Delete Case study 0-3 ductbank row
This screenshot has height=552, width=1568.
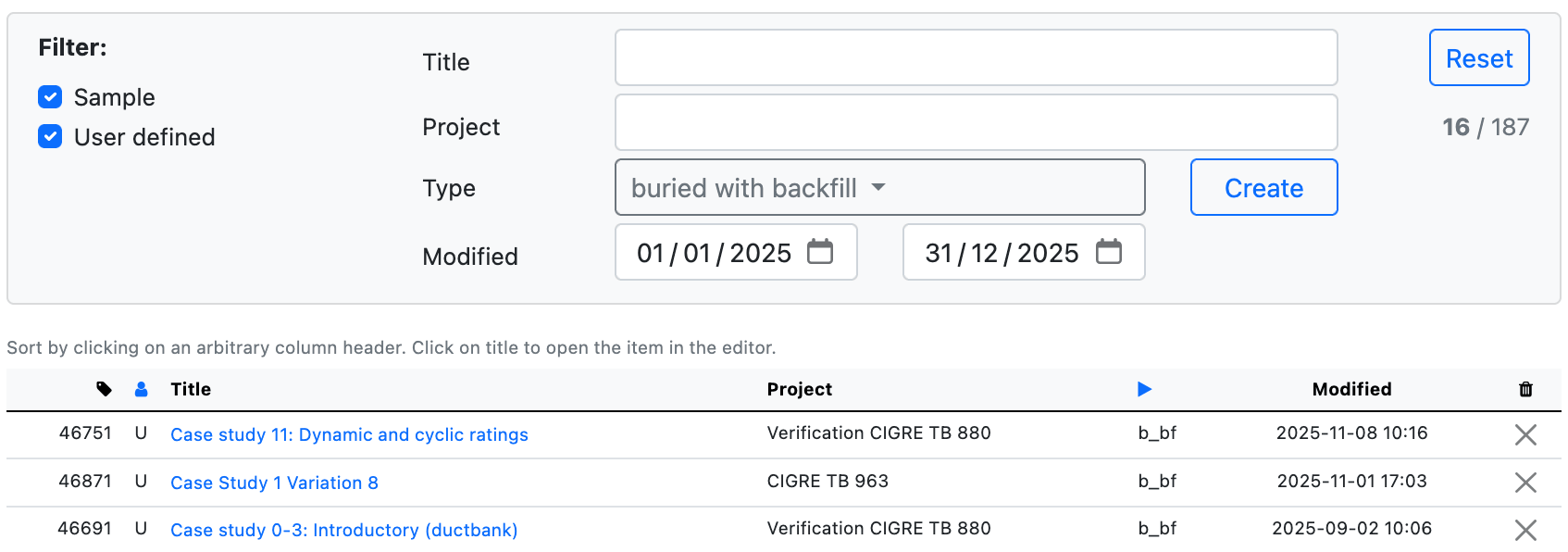[x=1525, y=530]
